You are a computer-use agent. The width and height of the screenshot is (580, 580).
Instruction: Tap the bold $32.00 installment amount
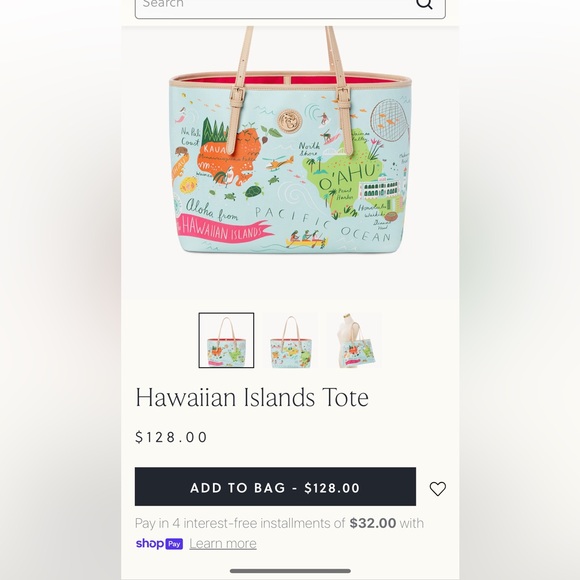pos(372,523)
